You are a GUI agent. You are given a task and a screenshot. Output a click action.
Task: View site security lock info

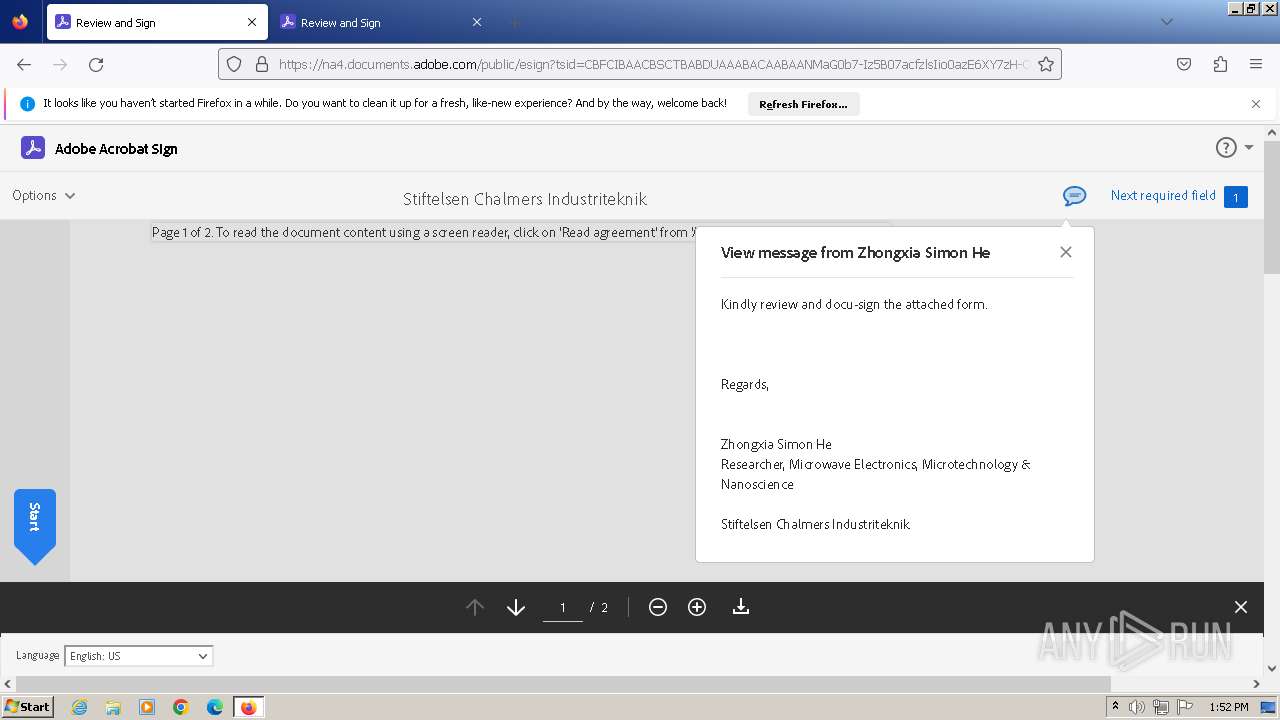pos(262,64)
